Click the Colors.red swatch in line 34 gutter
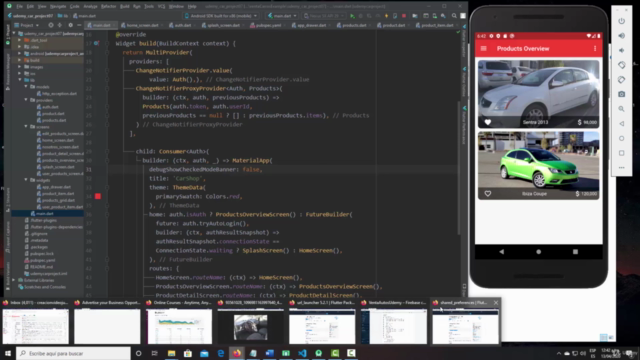 pyautogui.click(x=98, y=196)
